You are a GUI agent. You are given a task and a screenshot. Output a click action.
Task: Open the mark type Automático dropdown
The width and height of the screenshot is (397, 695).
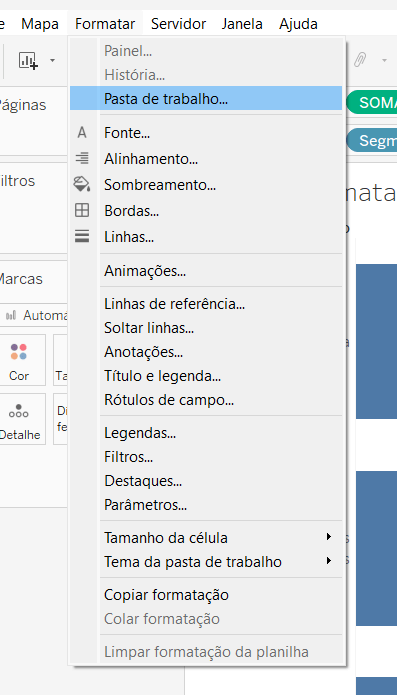point(35,315)
